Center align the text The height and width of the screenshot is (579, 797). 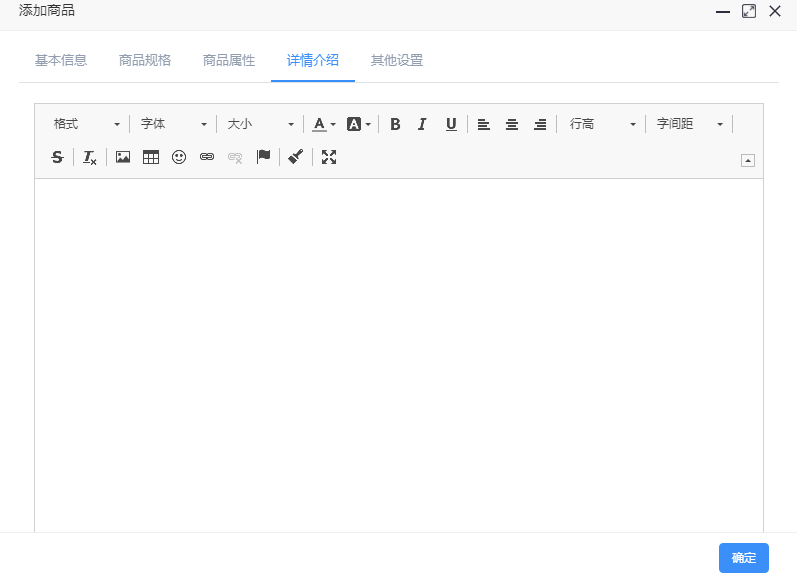tap(512, 124)
